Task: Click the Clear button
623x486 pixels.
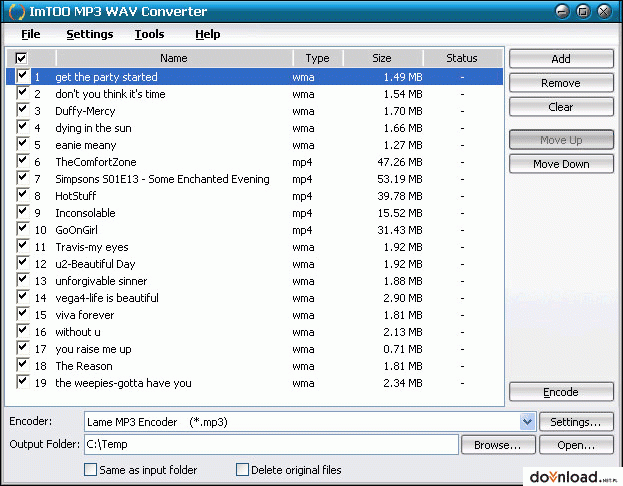Action: [561, 107]
